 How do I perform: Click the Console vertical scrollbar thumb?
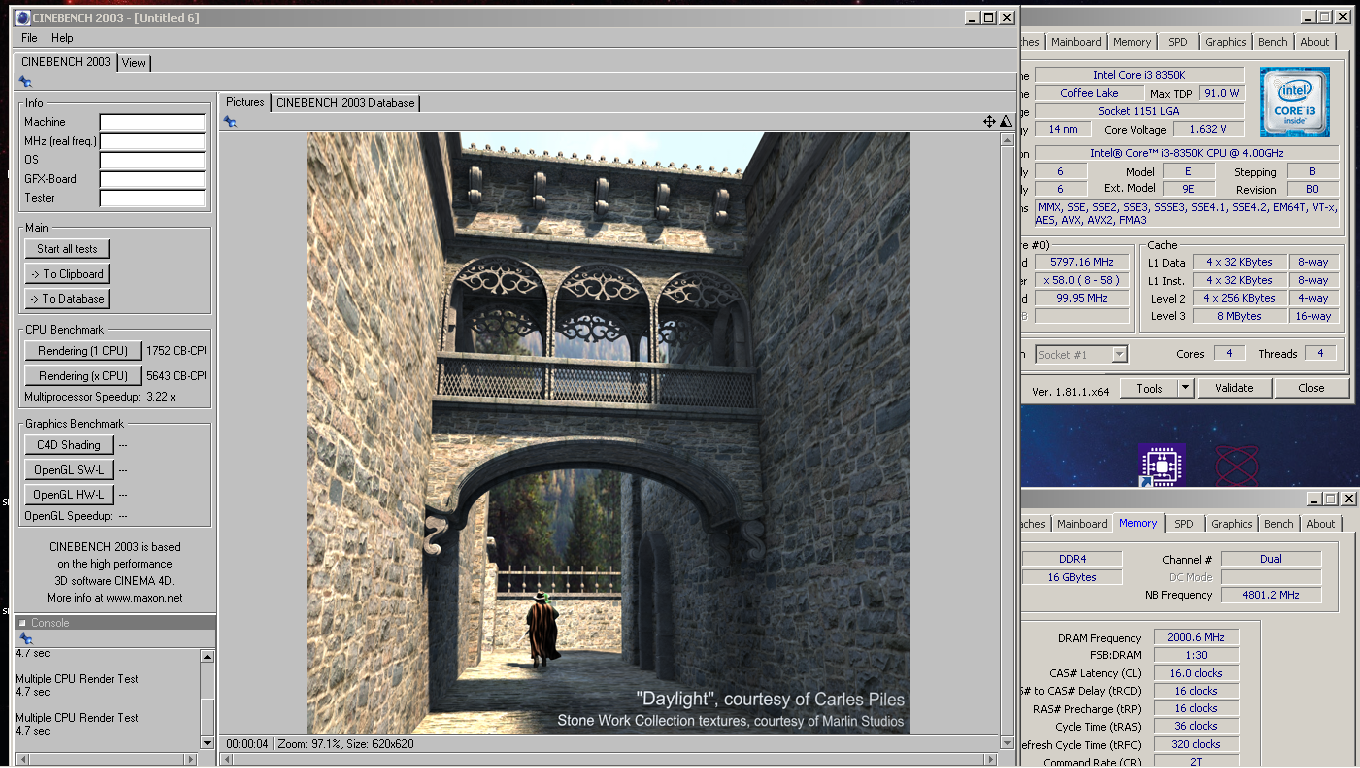tap(207, 716)
